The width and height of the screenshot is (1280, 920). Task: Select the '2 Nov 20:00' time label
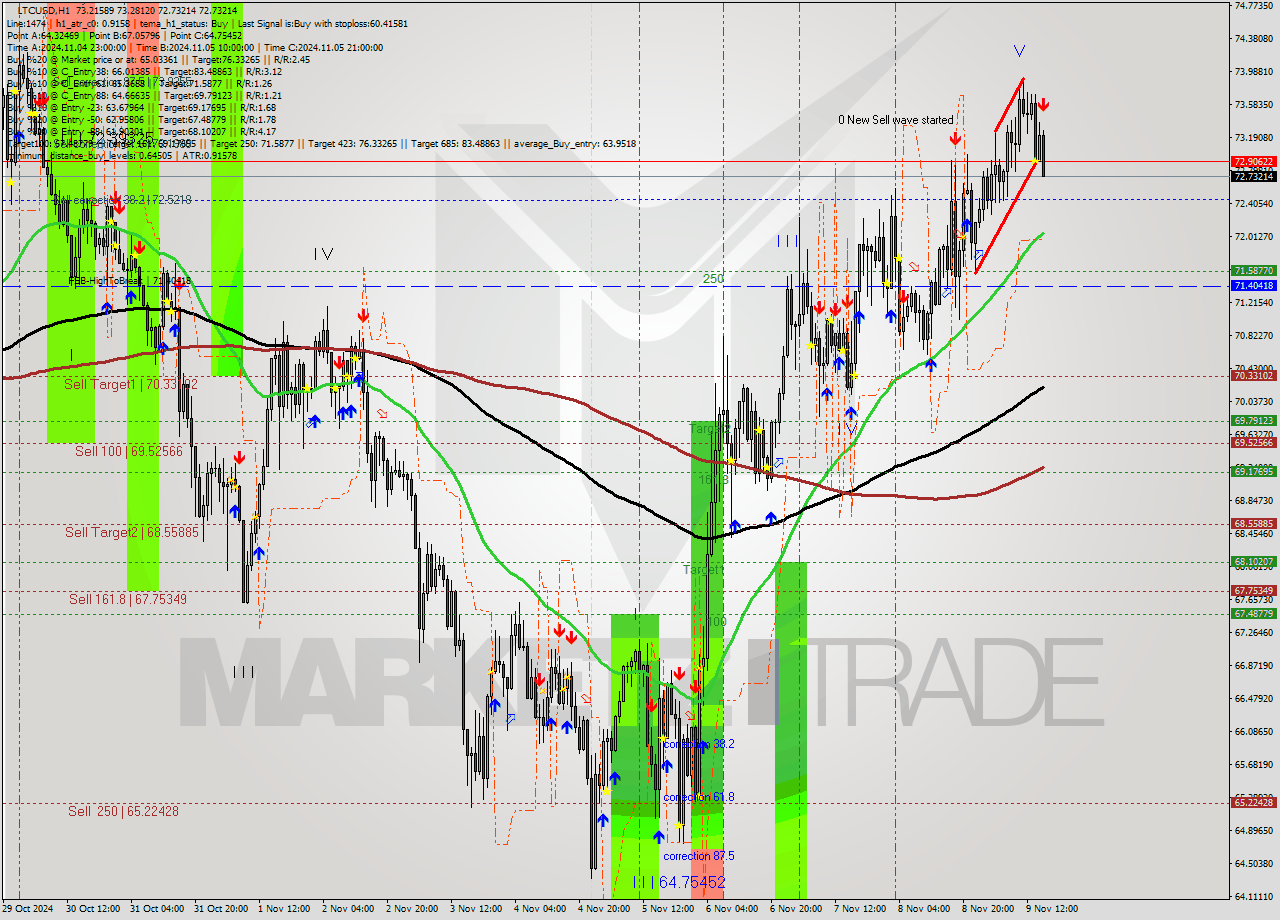(x=412, y=910)
